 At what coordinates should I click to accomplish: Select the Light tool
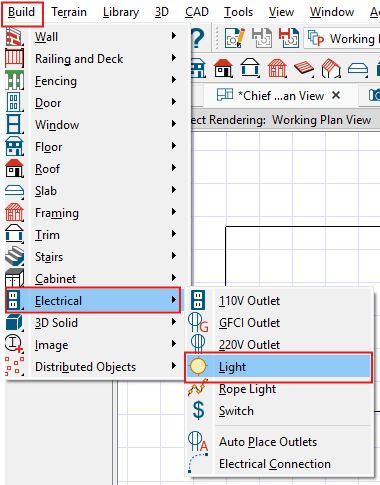[279, 367]
